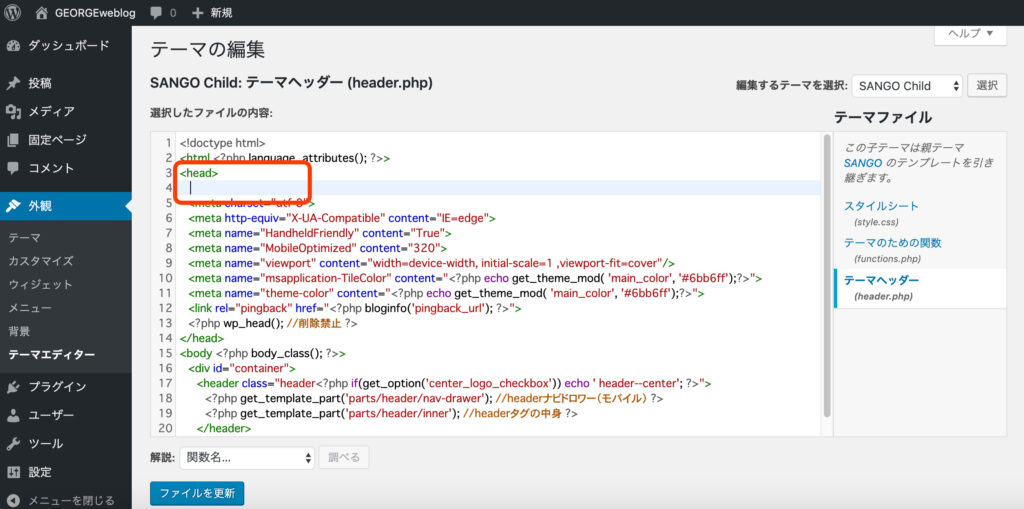Click the ツール wrench icon

click(13, 444)
